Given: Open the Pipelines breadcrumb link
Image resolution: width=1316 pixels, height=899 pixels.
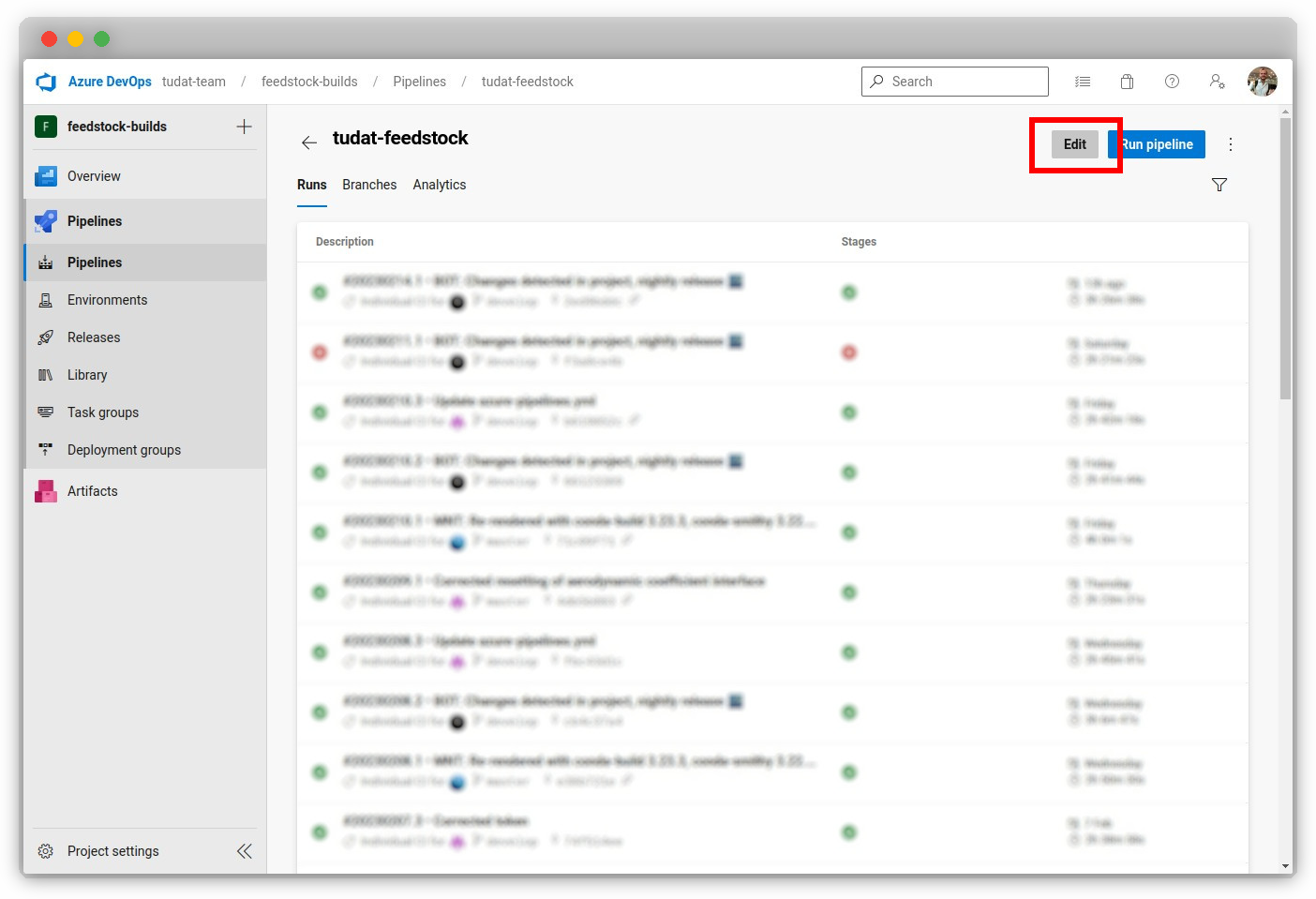Looking at the screenshot, I should 420,82.
